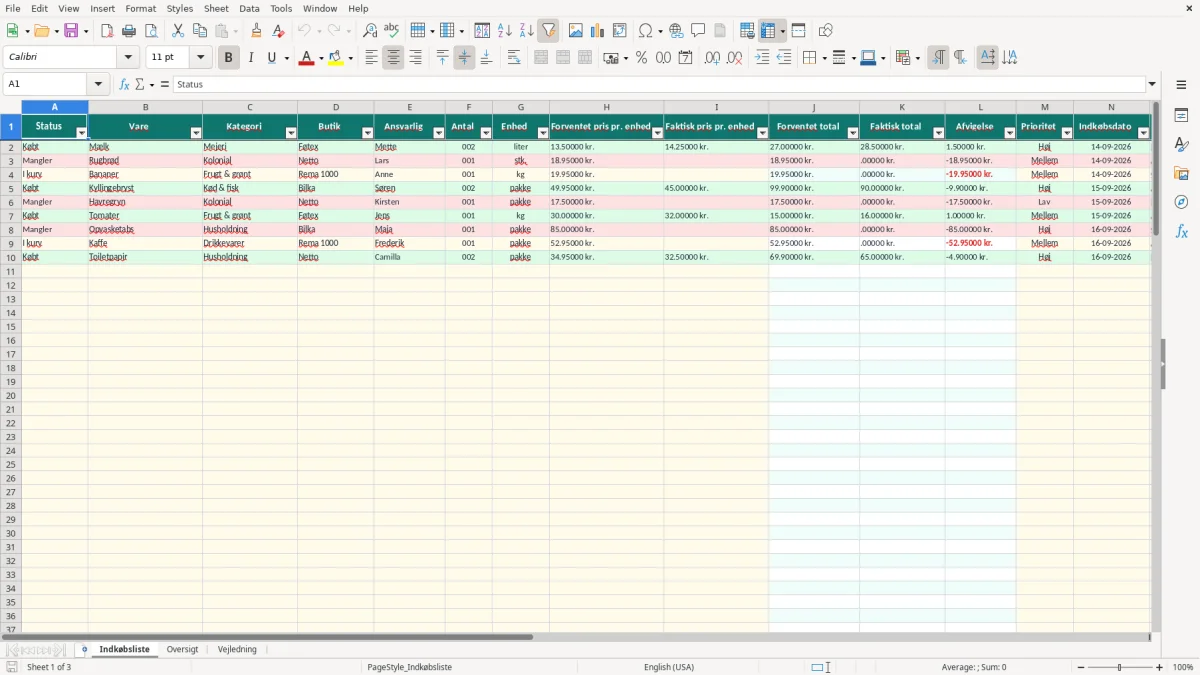Click the Save document icon

point(71,31)
